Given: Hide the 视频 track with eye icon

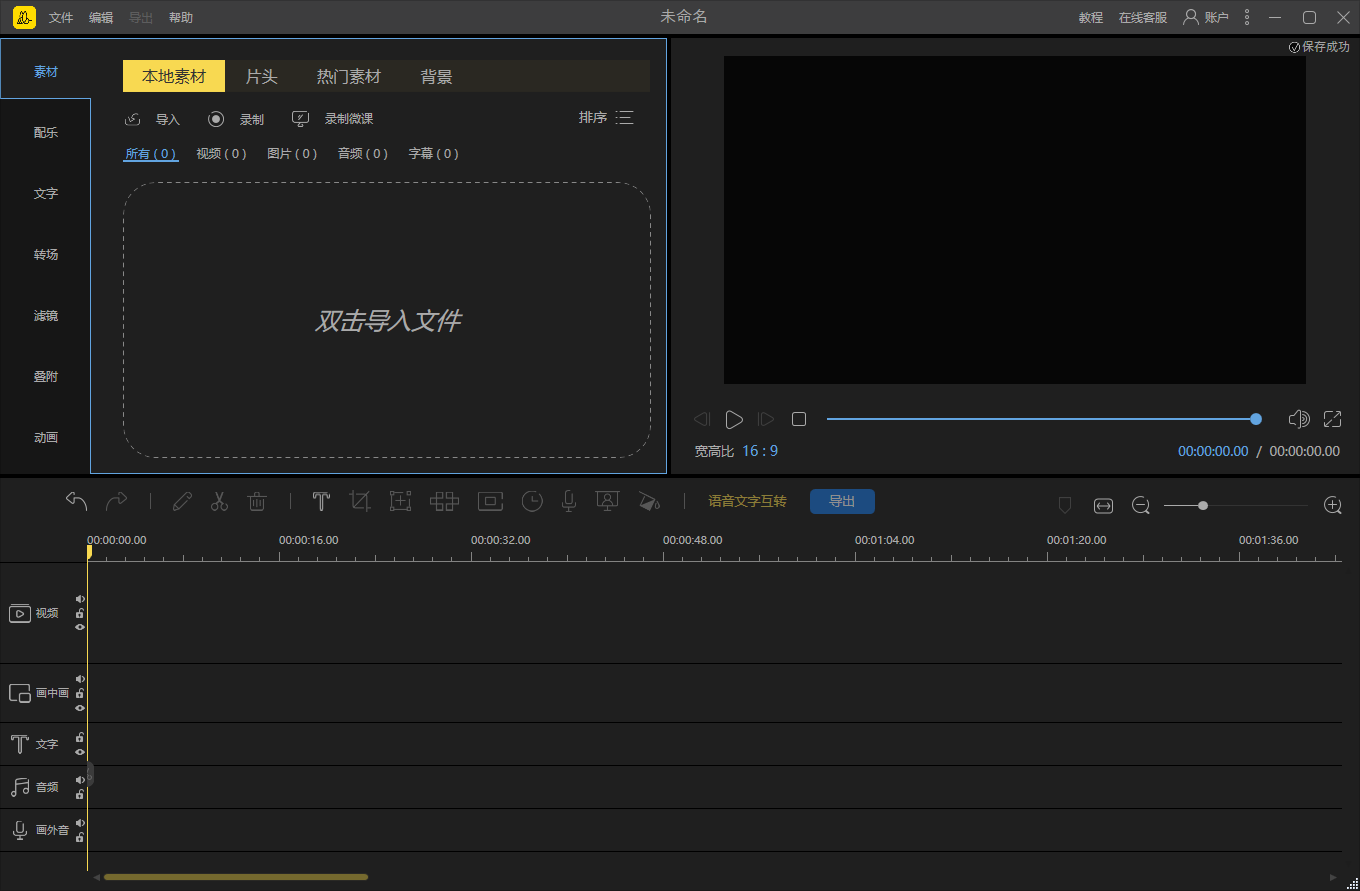Looking at the screenshot, I should click(x=80, y=627).
